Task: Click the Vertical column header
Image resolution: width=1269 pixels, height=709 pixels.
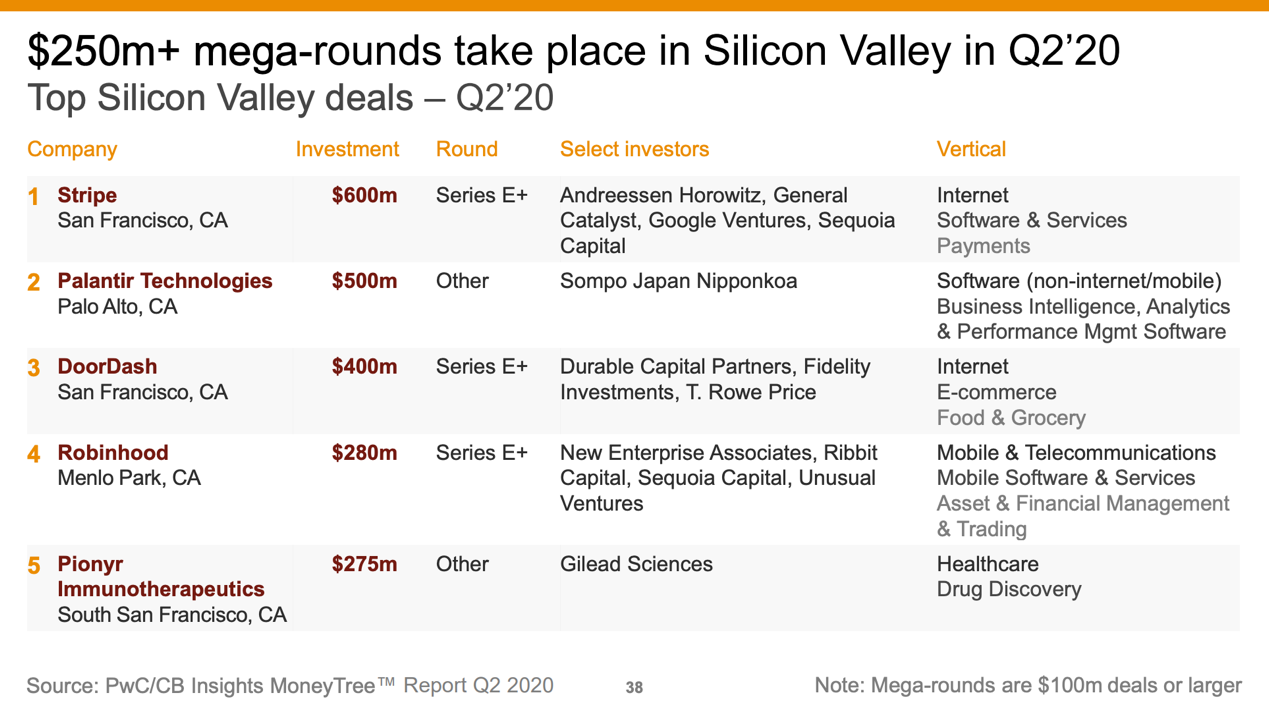Action: coord(971,150)
